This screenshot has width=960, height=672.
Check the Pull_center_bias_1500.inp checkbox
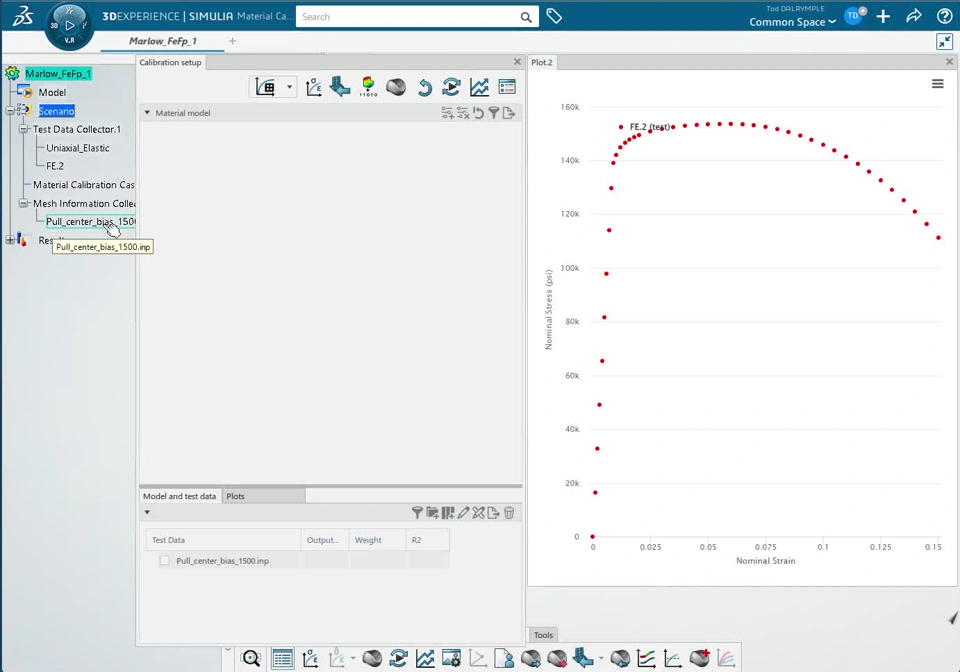pos(165,561)
